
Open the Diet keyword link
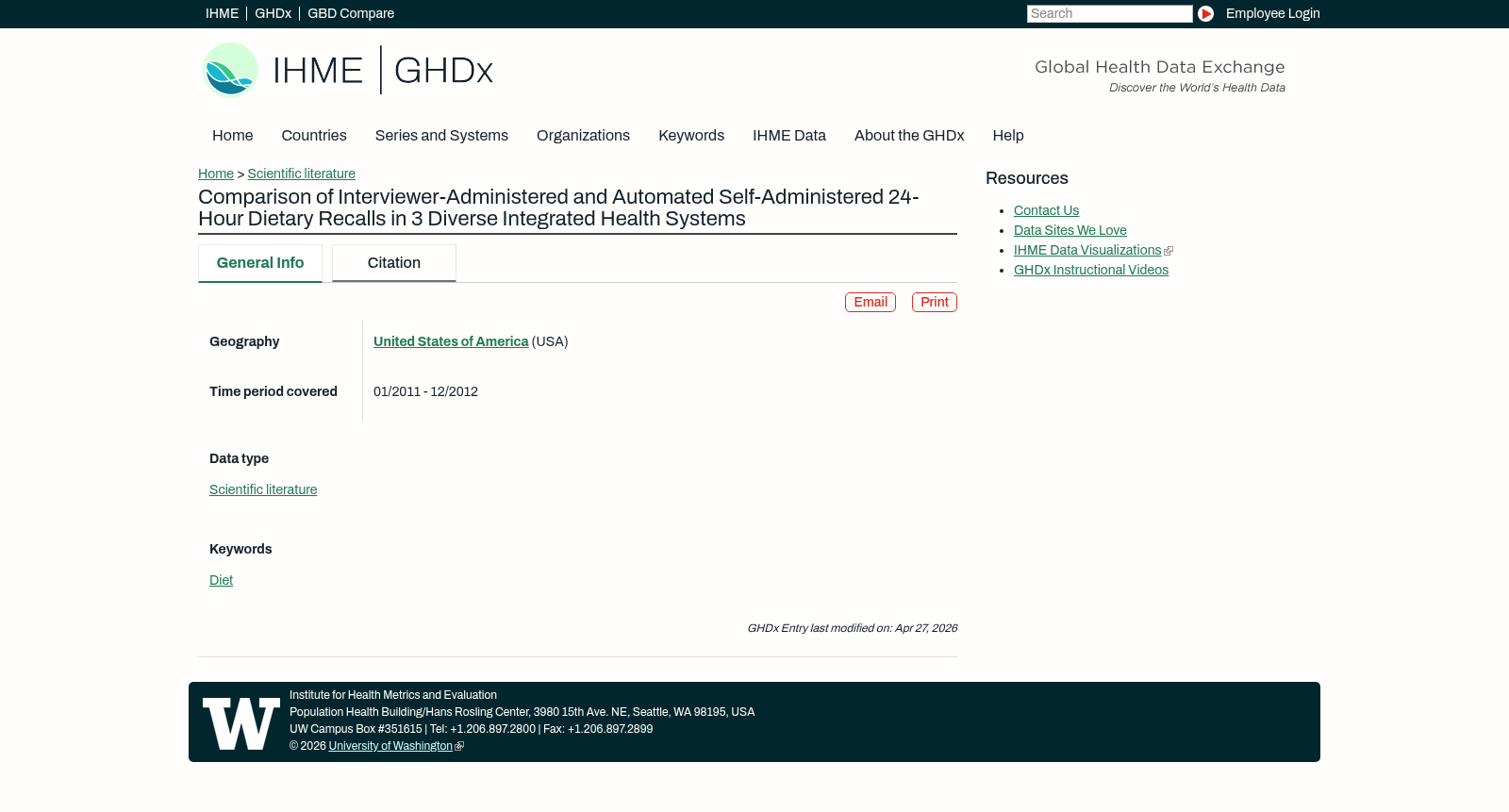221,580
